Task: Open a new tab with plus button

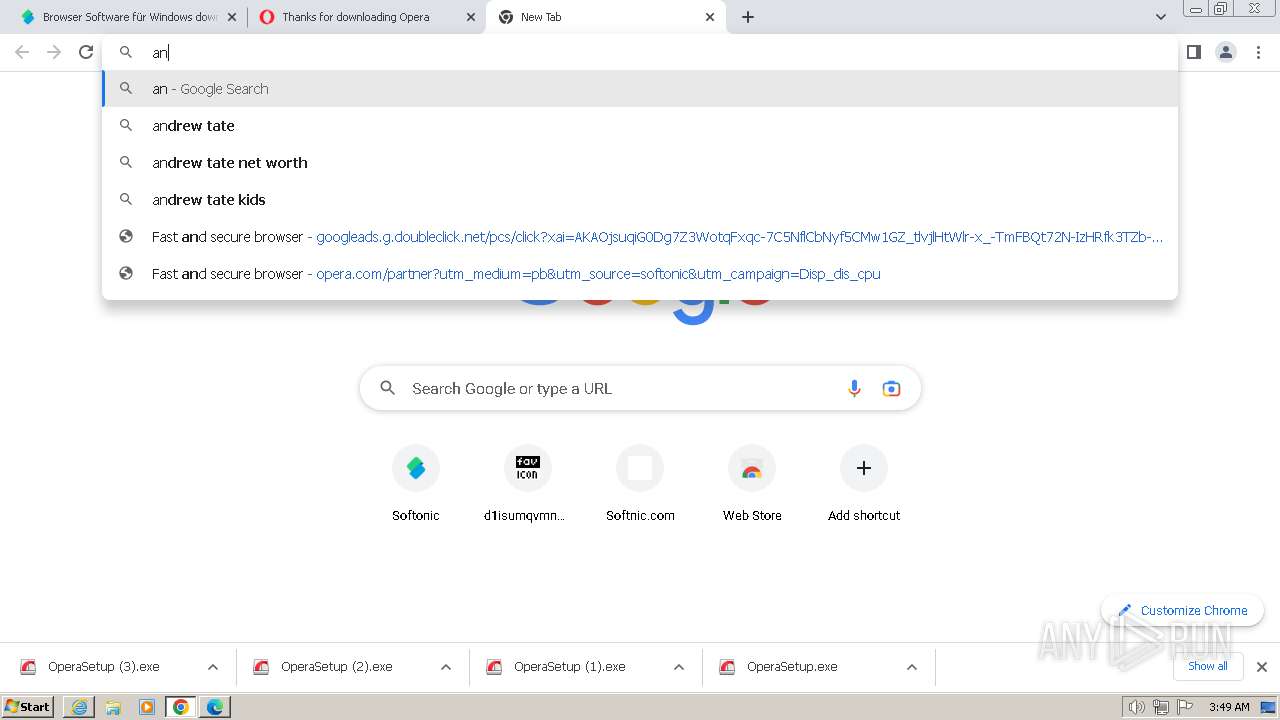Action: click(748, 17)
